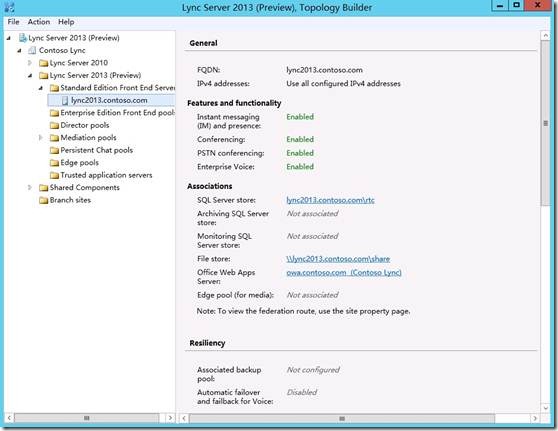The height and width of the screenshot is (431, 558).
Task: Click the Lync Server 2013 (Preview) folder icon
Action: (43, 75)
